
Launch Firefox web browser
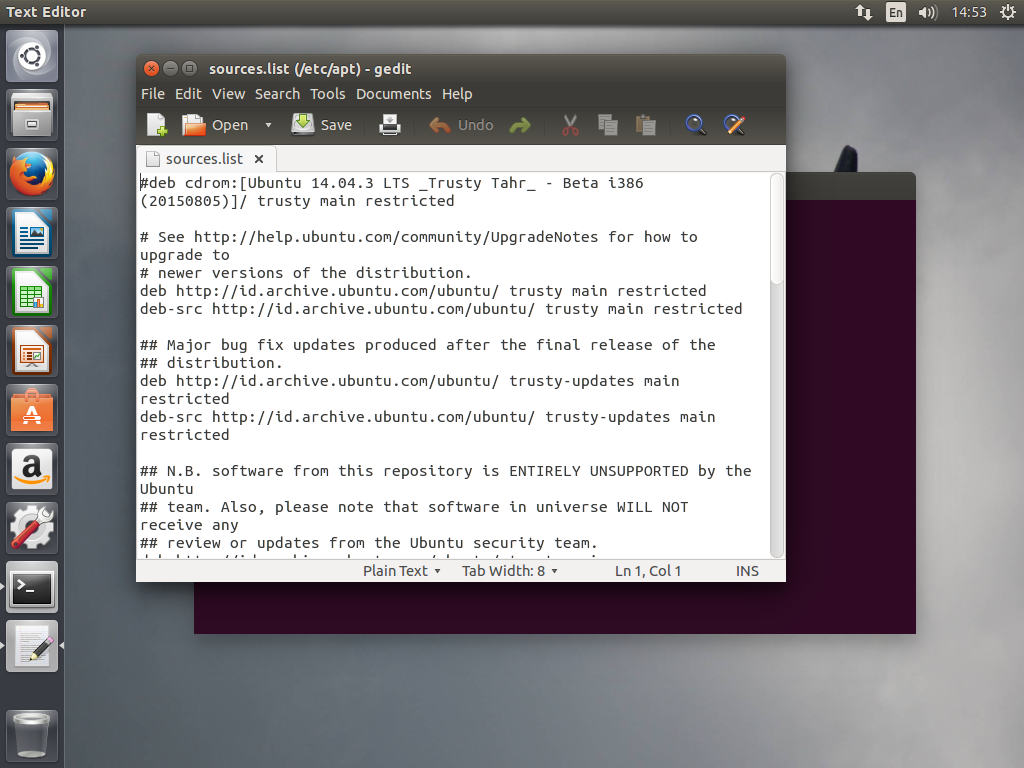pyautogui.click(x=32, y=174)
